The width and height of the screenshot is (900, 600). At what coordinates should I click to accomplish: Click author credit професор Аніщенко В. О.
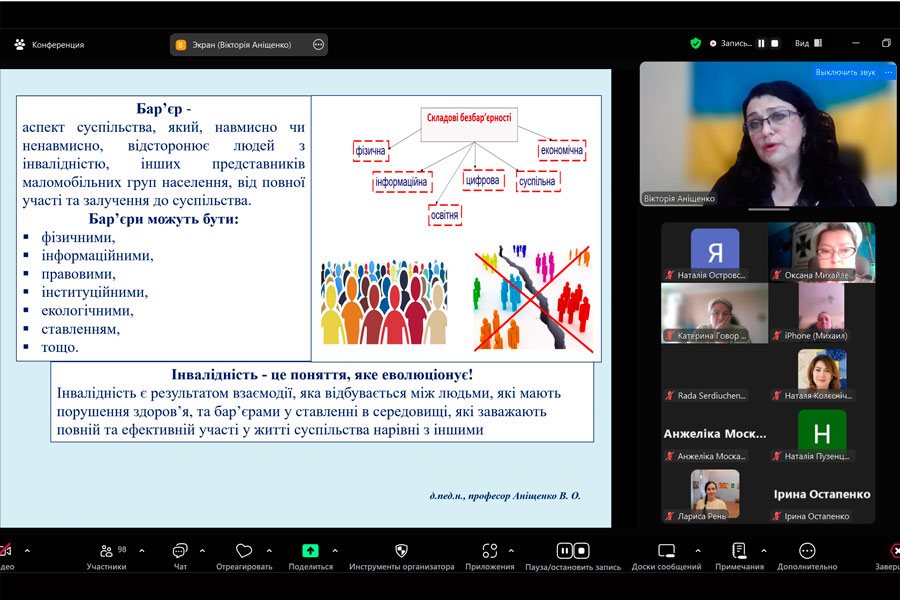[505, 496]
